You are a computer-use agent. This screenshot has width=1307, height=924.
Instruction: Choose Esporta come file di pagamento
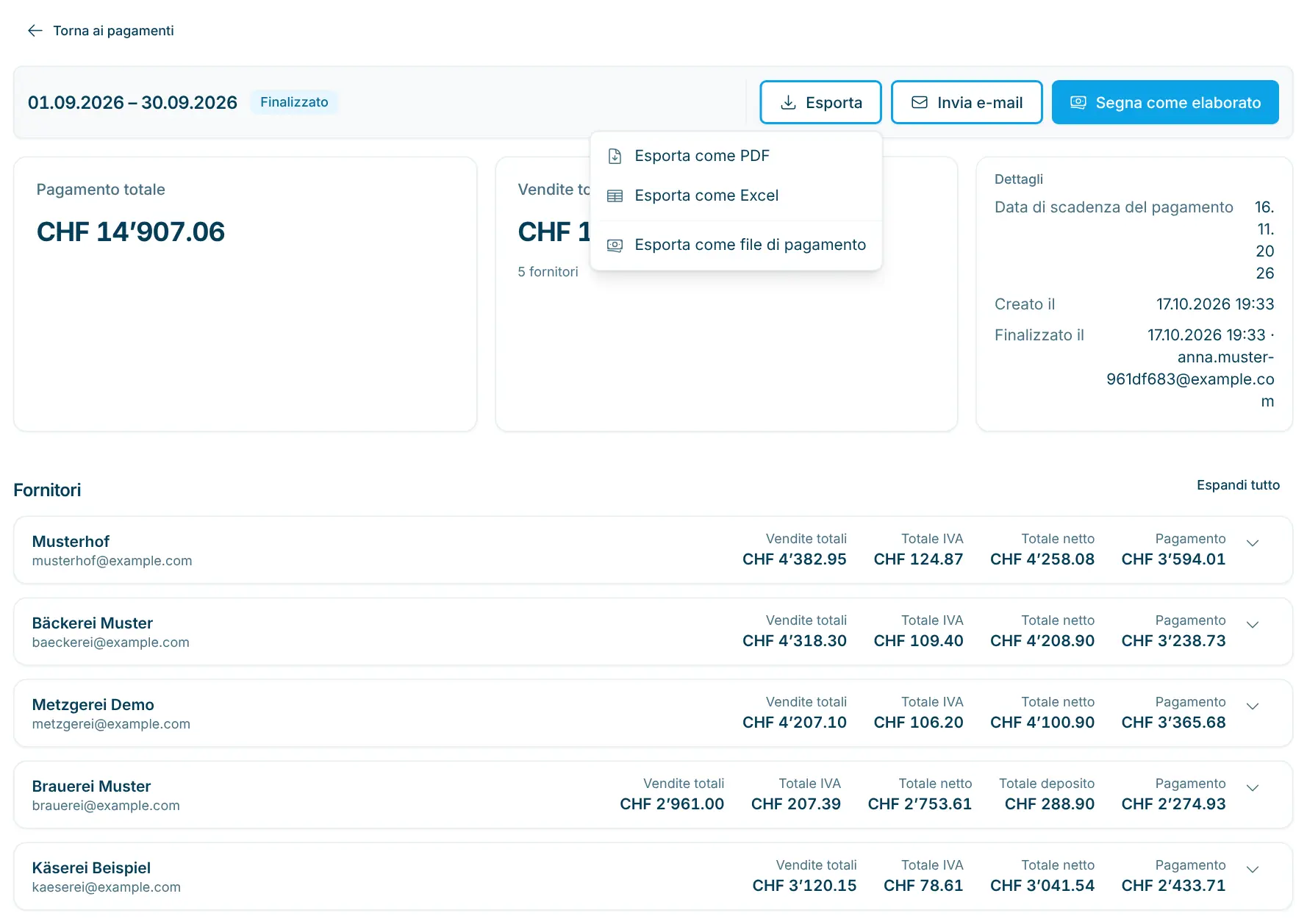(736, 245)
